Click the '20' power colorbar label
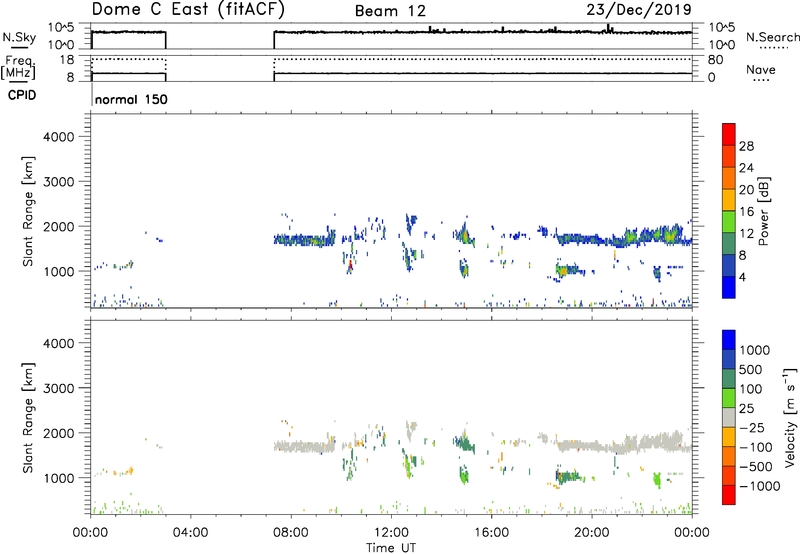The image size is (800, 554). 746,190
